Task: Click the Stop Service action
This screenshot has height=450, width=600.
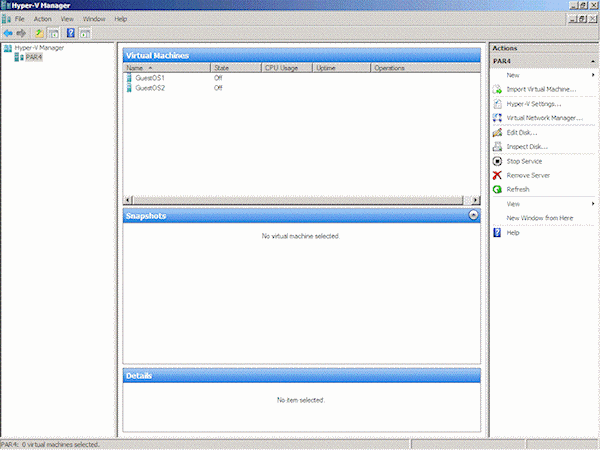Action: [524, 161]
